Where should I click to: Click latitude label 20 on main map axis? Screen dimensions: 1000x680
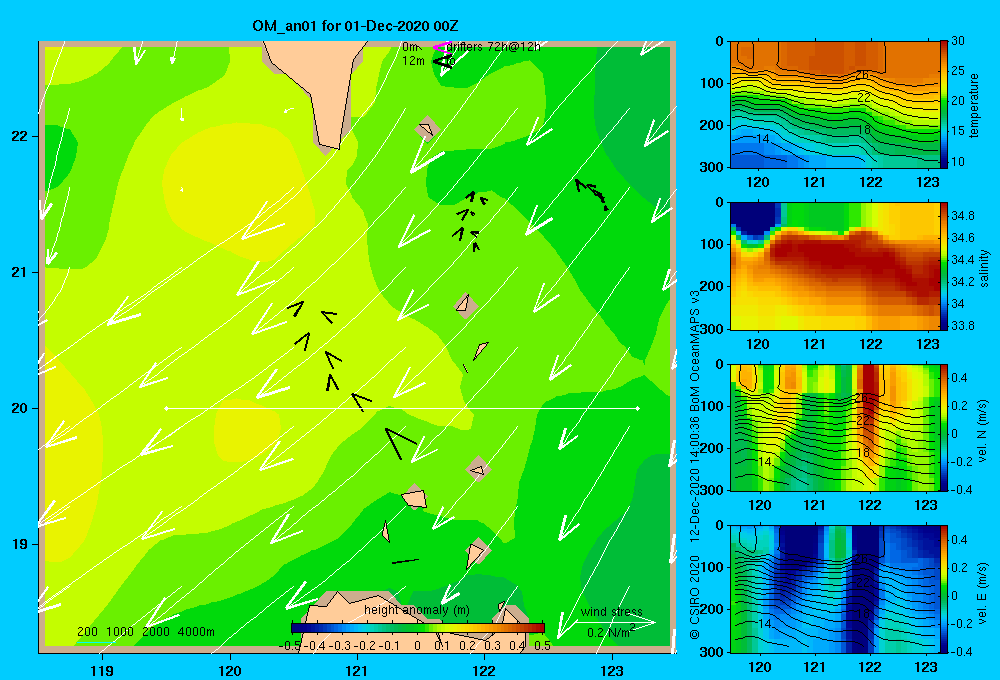tap(19, 408)
